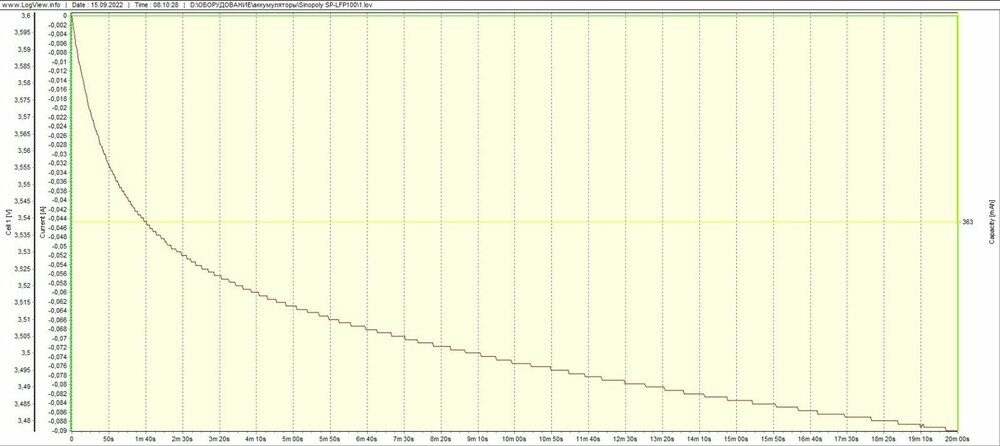Click the 8m 20s time axis tick
1000x446 pixels.
point(441,440)
